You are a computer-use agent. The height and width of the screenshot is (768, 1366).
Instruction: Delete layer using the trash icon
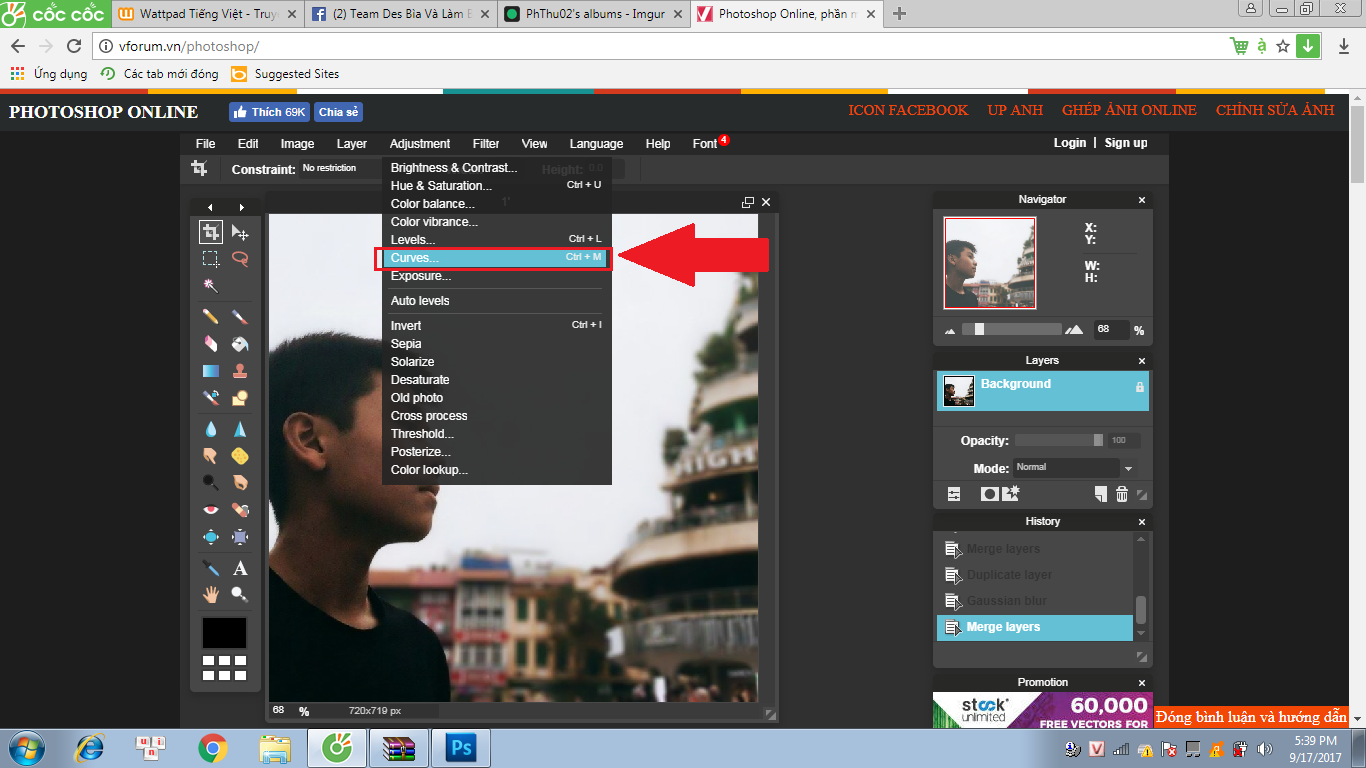pos(1122,494)
